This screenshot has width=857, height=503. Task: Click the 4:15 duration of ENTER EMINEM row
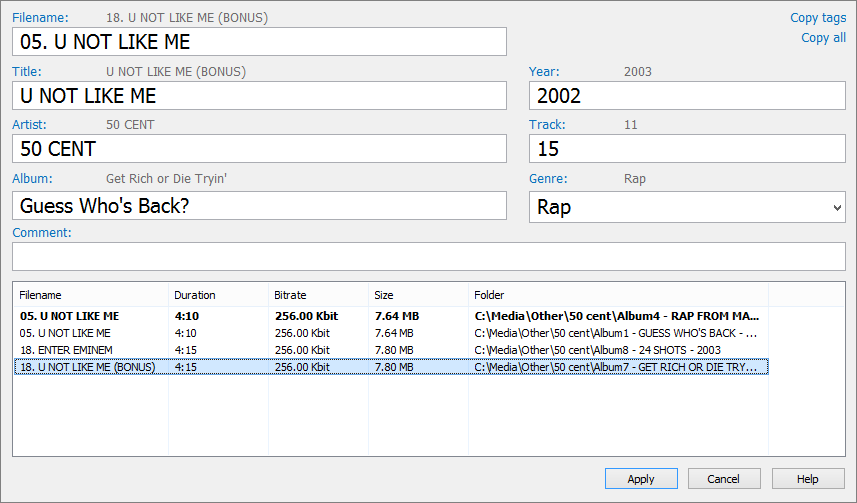point(186,350)
